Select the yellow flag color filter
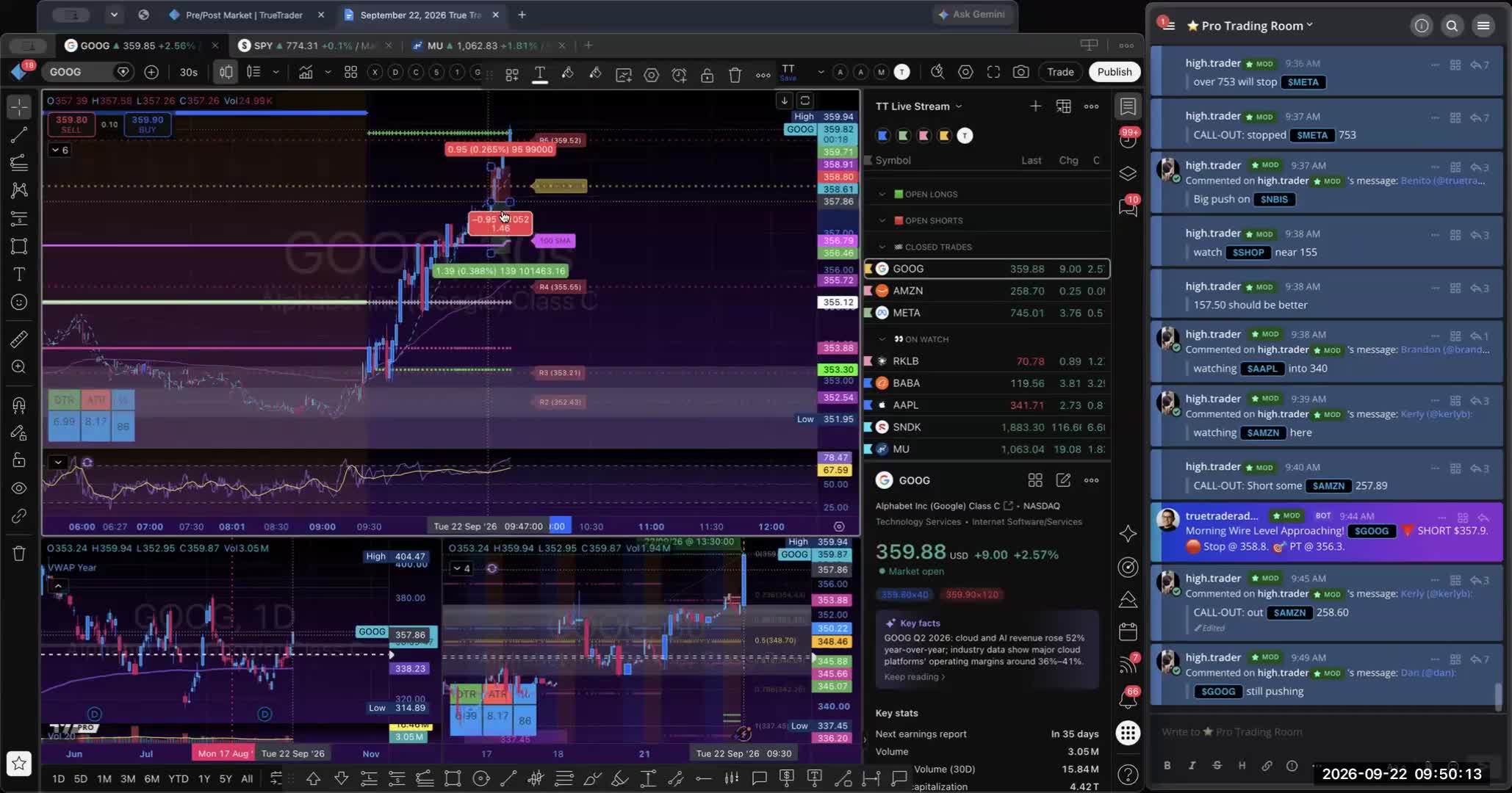The height and width of the screenshot is (793, 1512). click(x=944, y=136)
